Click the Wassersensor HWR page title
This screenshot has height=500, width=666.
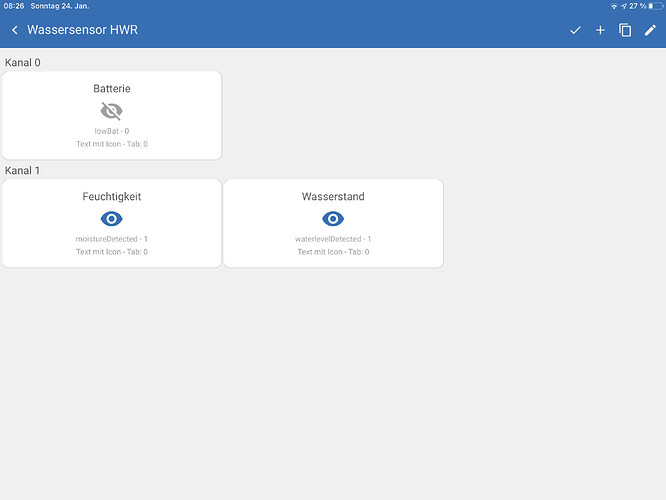coord(82,30)
